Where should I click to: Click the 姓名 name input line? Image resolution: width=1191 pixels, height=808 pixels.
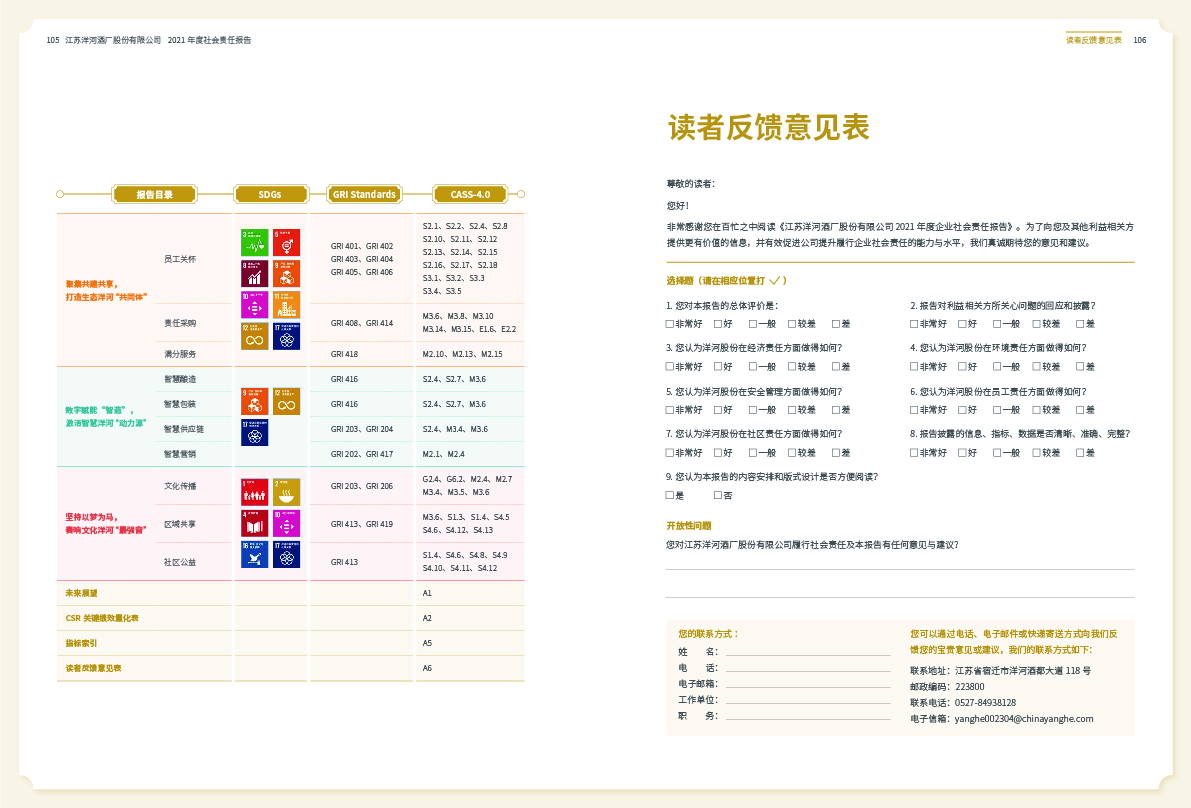(807, 652)
